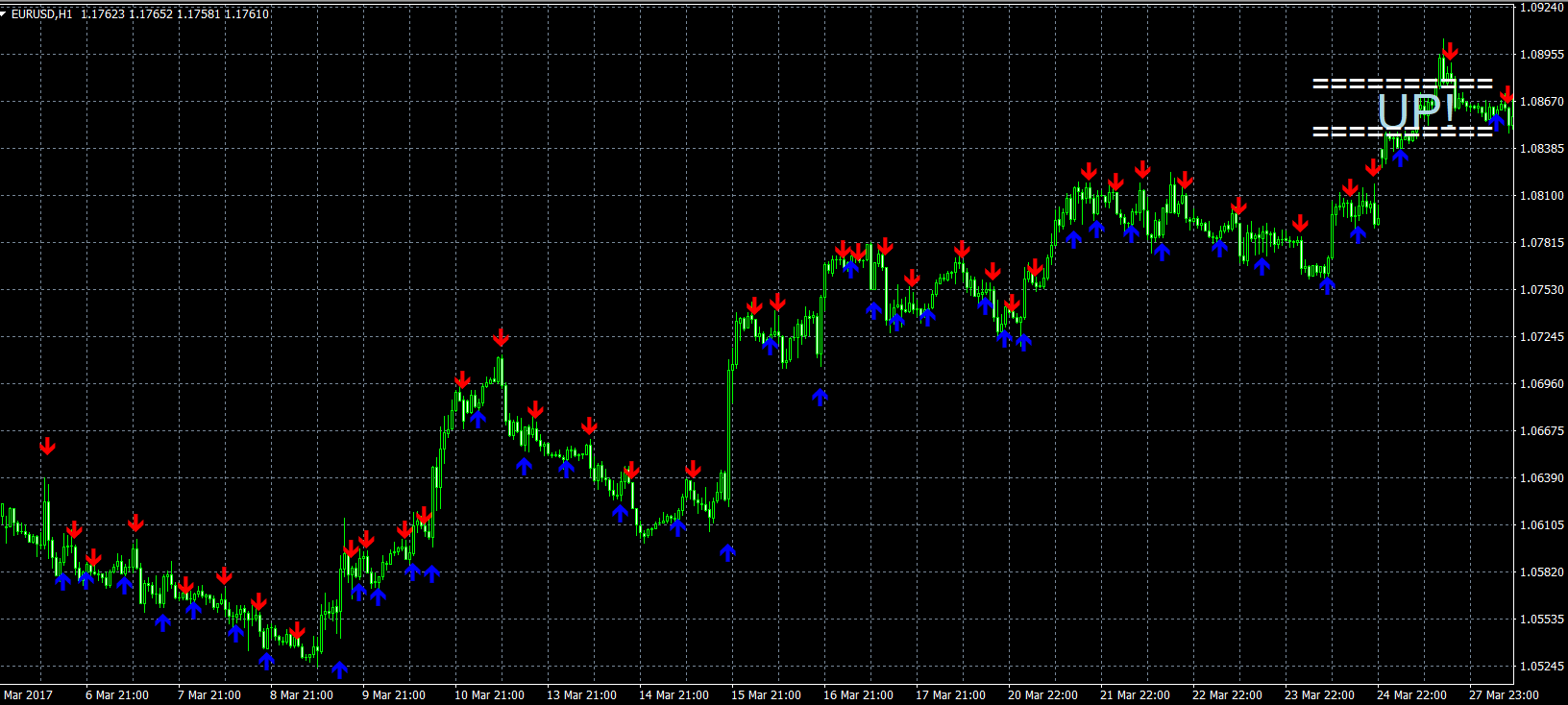Screen dimensions: 1568x705
Task: Click the 1.07245 price scale label
Action: pos(1542,337)
